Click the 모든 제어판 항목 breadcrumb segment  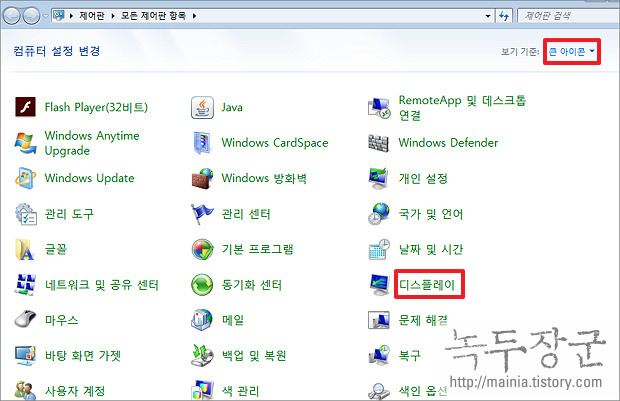pos(153,16)
